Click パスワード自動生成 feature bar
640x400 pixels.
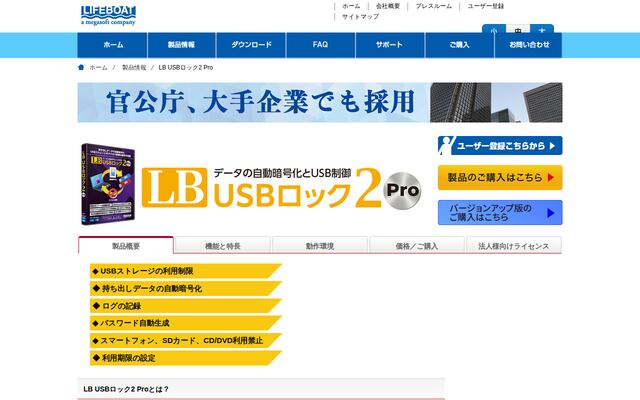pos(186,323)
